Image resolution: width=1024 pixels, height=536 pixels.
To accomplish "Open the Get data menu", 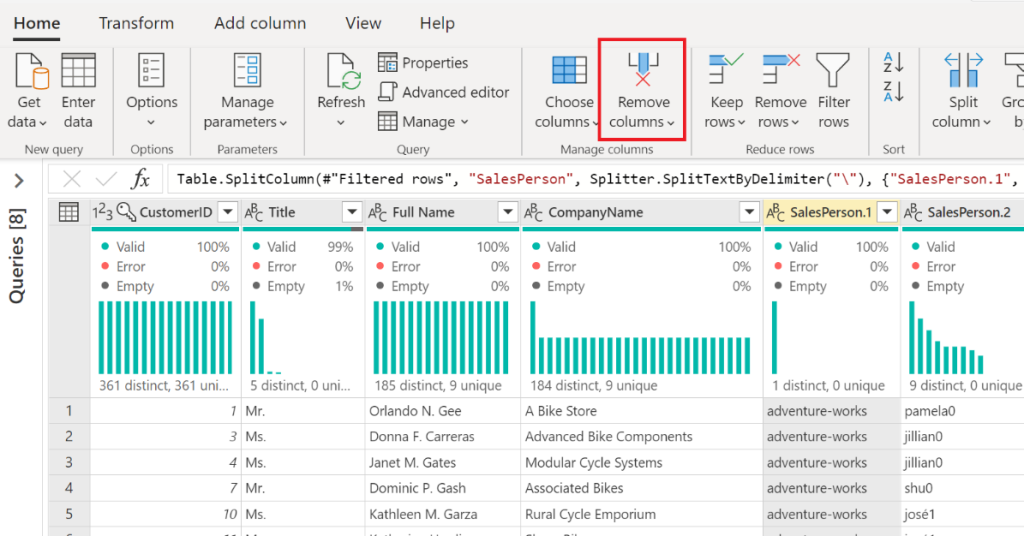I will 29,91.
